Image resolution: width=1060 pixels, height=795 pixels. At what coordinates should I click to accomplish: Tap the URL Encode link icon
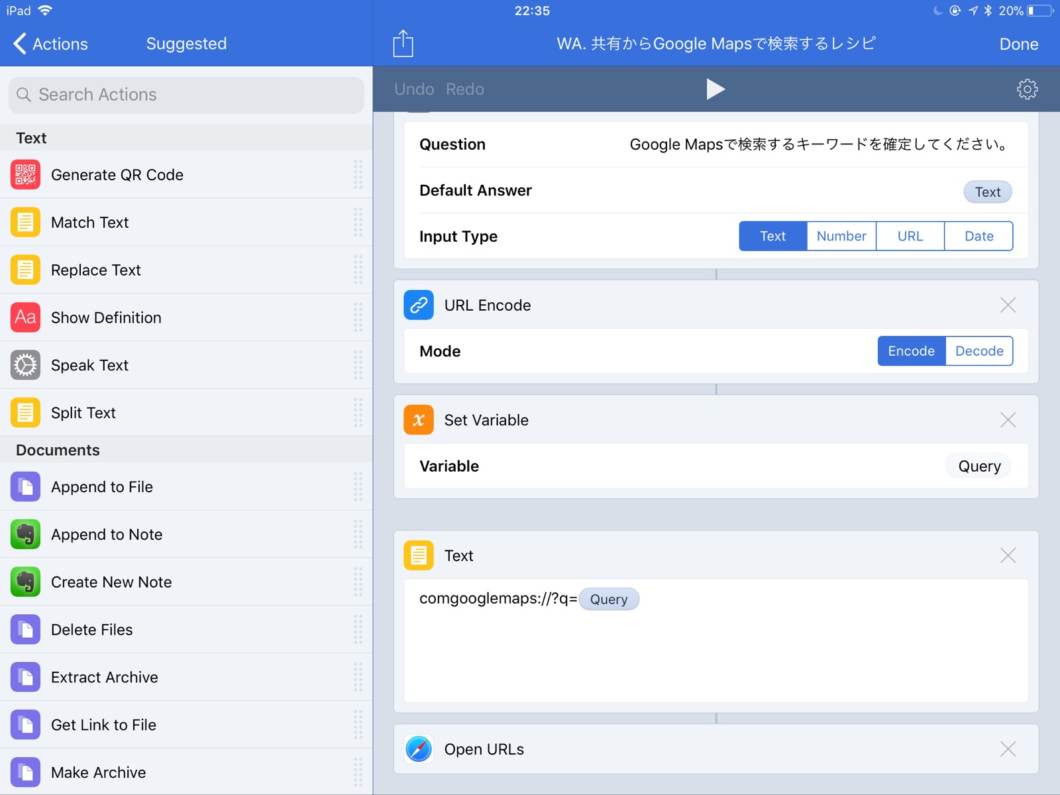tap(418, 305)
